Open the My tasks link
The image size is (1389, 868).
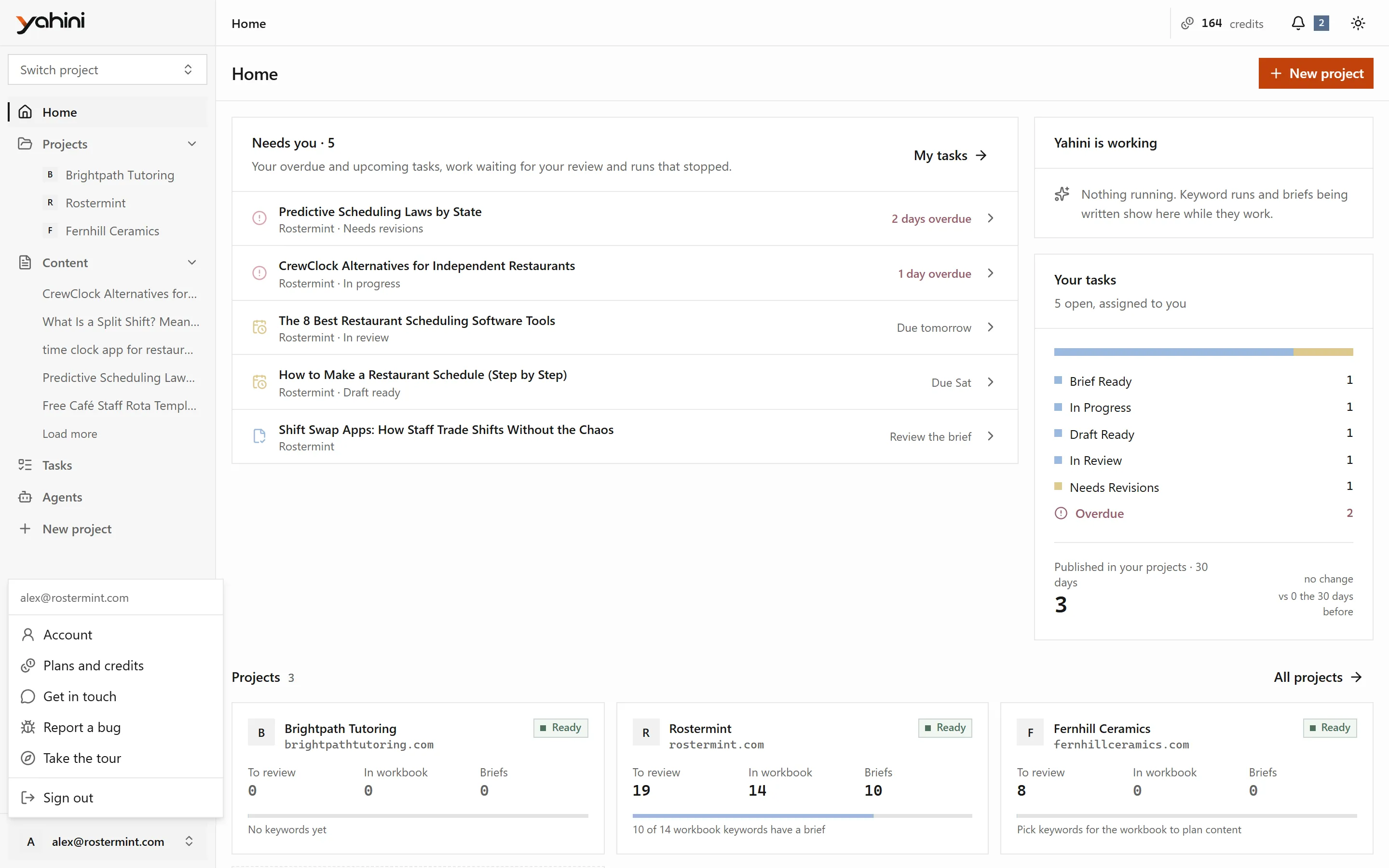(x=950, y=155)
